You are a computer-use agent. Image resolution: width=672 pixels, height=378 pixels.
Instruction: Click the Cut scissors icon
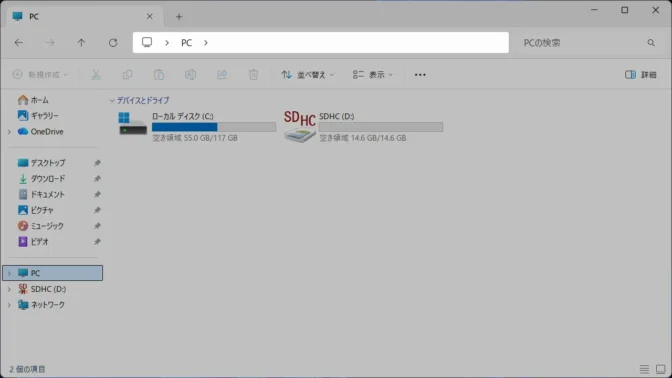(96, 75)
